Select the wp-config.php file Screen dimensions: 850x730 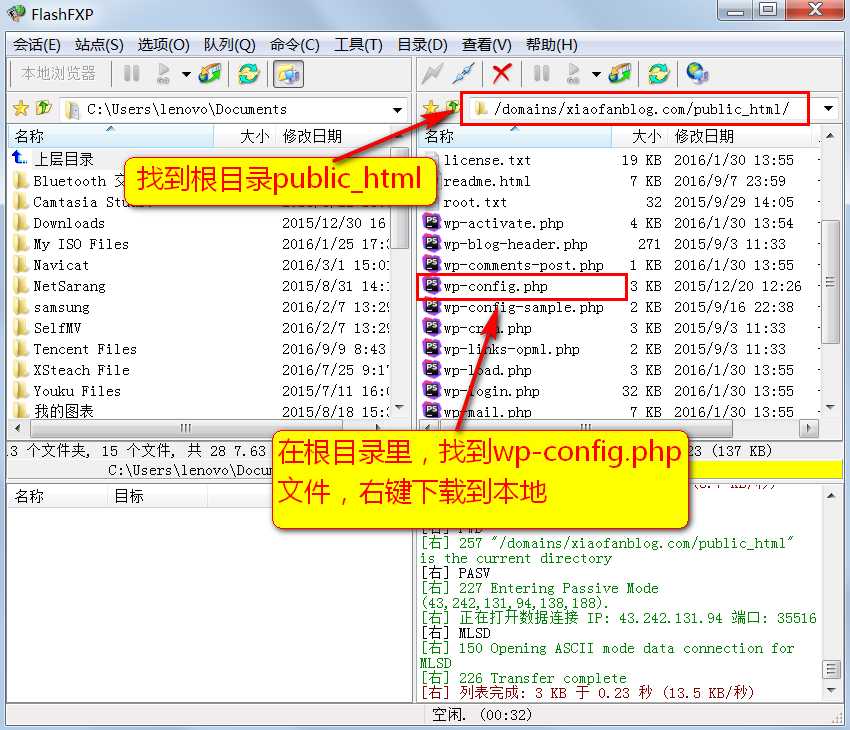tap(495, 286)
